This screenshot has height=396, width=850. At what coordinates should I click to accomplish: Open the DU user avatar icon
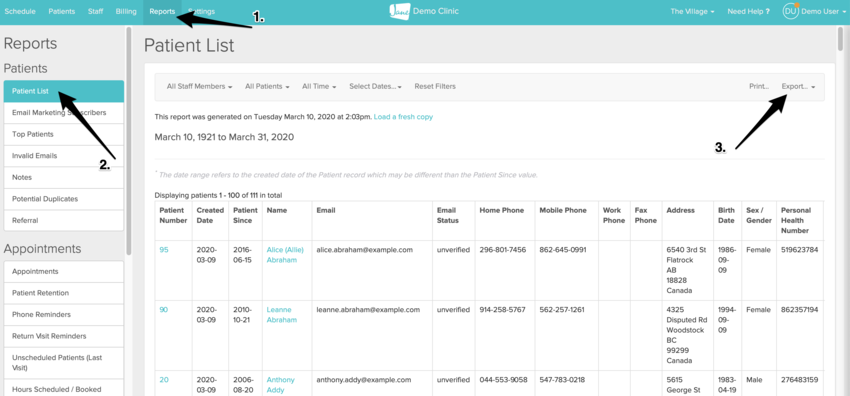click(790, 11)
